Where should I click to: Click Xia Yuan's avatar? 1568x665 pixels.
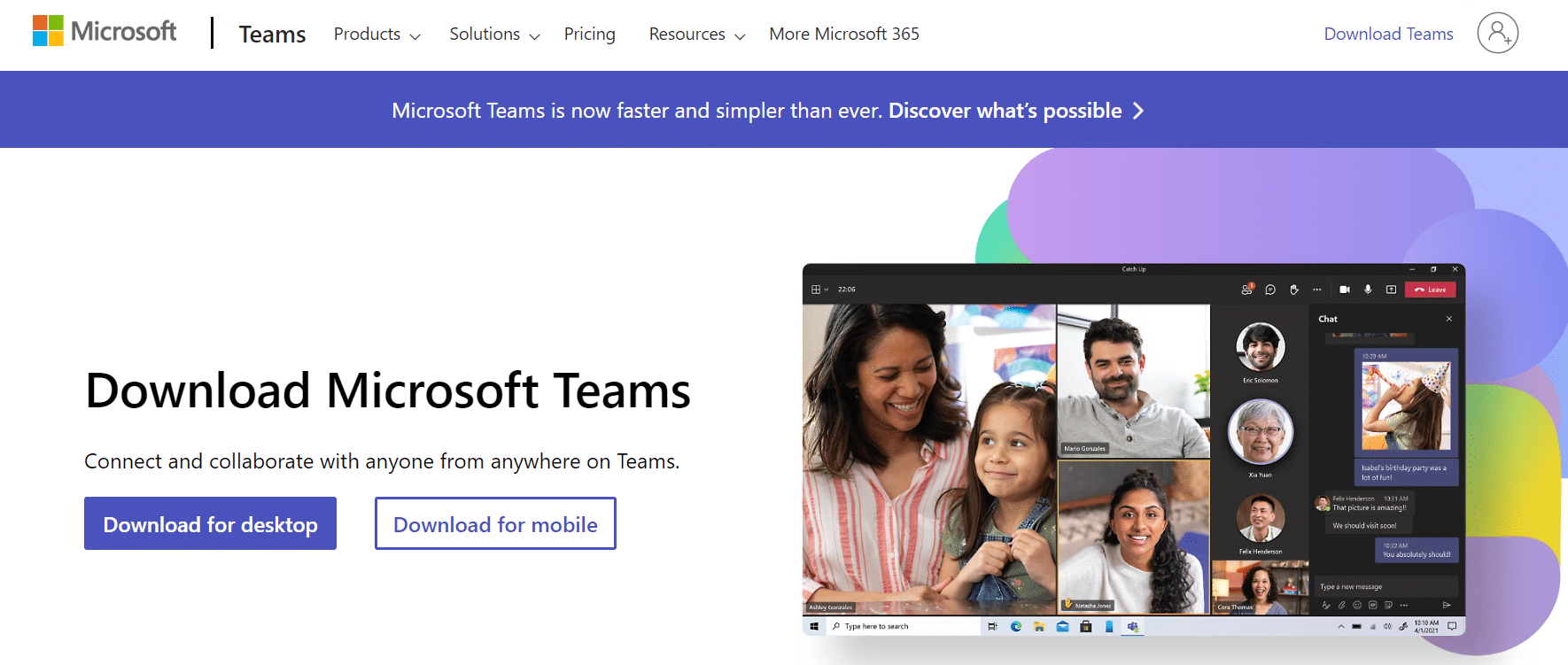tap(1260, 431)
